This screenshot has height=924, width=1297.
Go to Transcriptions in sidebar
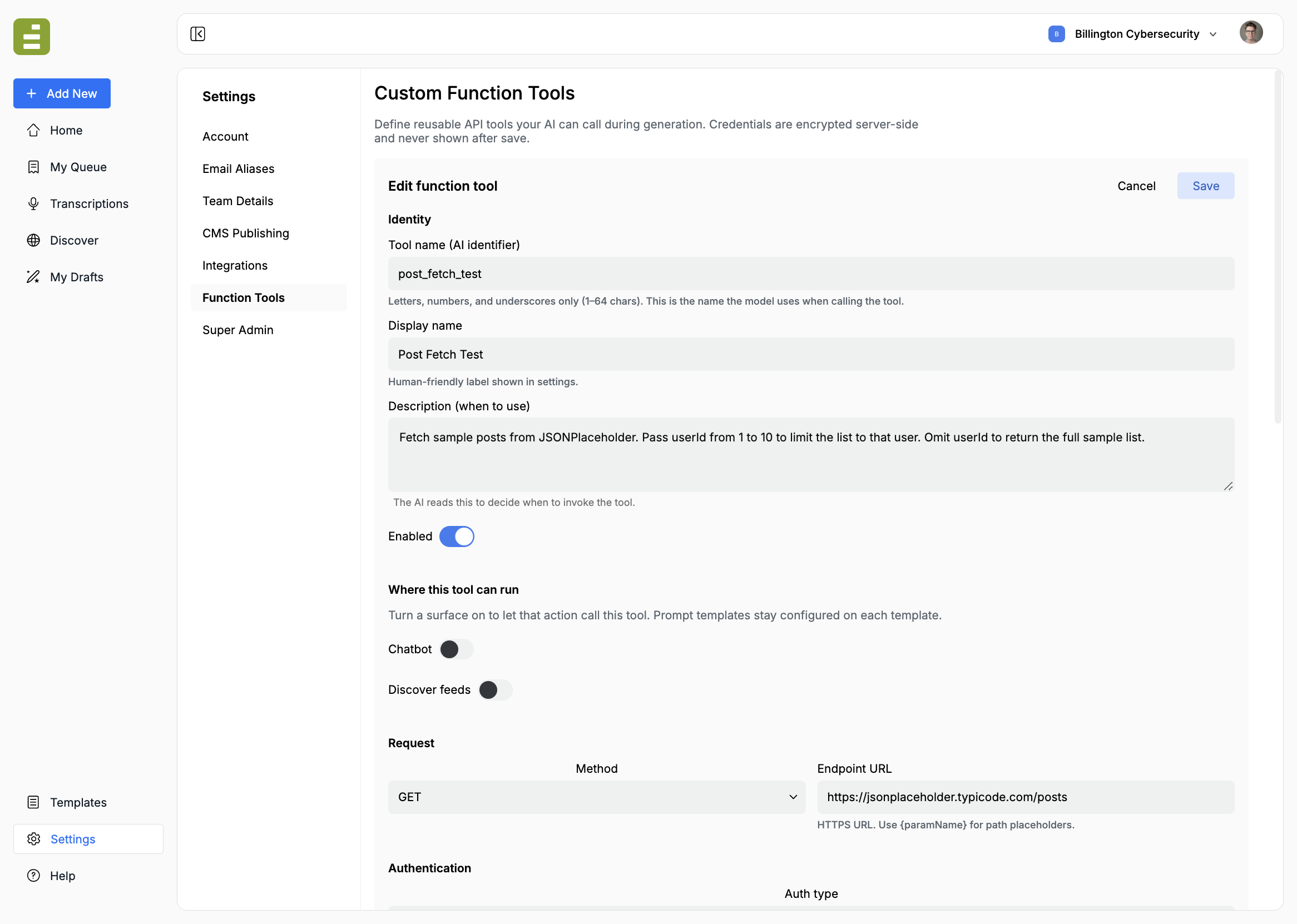coord(89,203)
